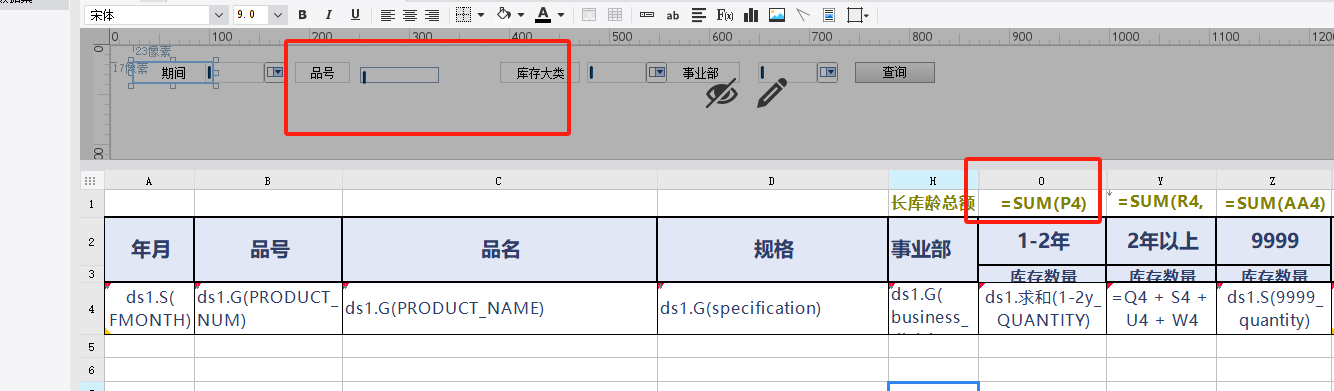Image resolution: width=1334 pixels, height=391 pixels.
Task: Select cell with =SUM(AA4) formula
Action: (1274, 203)
